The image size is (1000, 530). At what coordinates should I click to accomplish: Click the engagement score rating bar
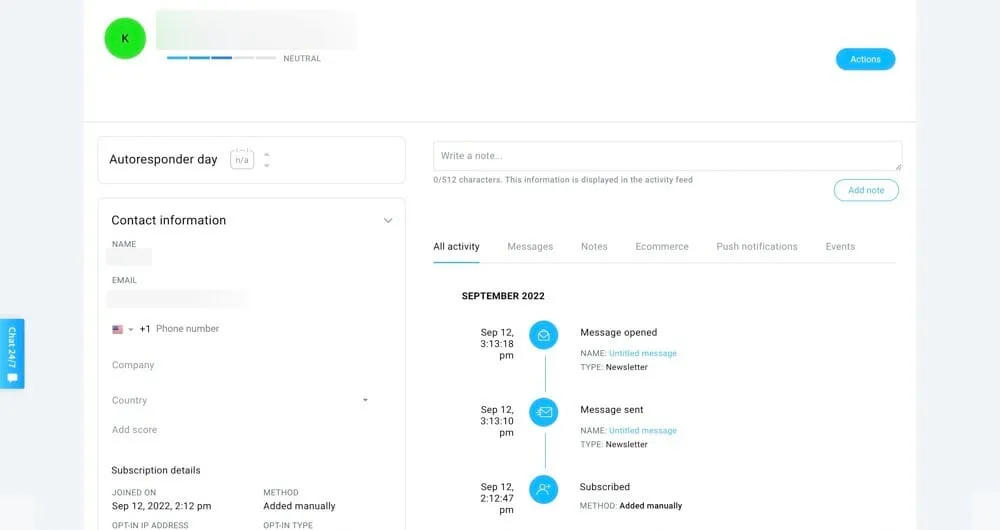221,58
